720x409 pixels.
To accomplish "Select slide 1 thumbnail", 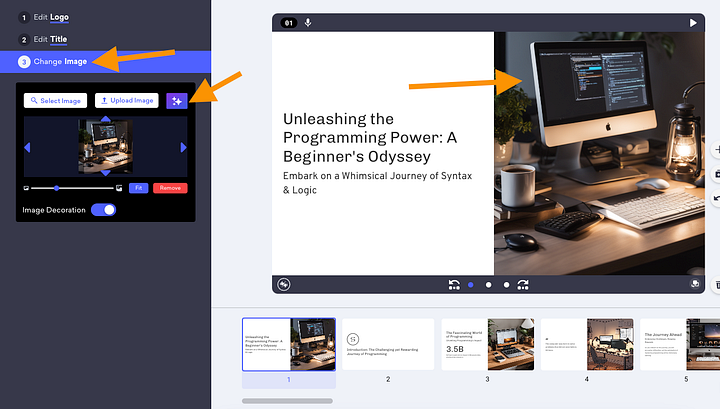I will pyautogui.click(x=289, y=344).
